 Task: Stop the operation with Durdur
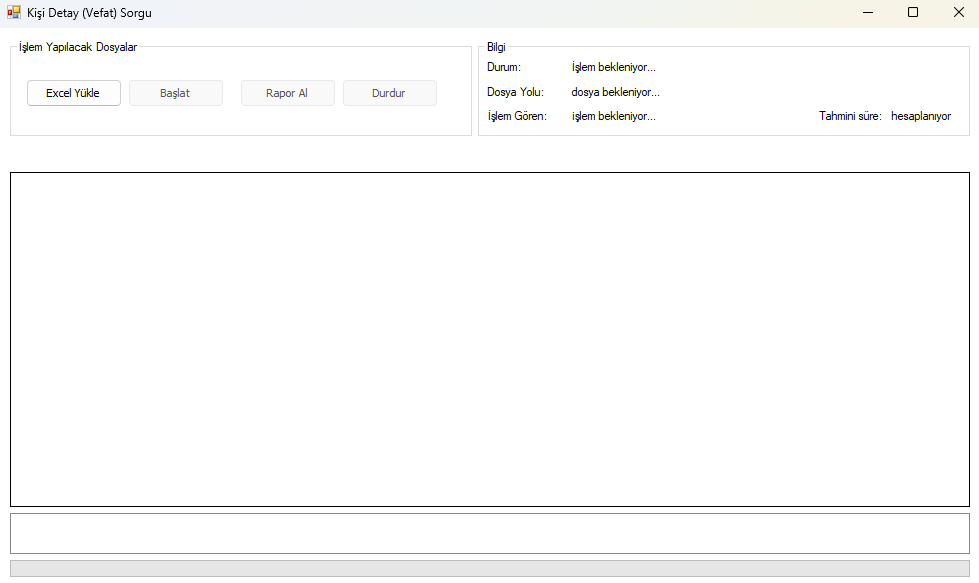pyautogui.click(x=390, y=93)
